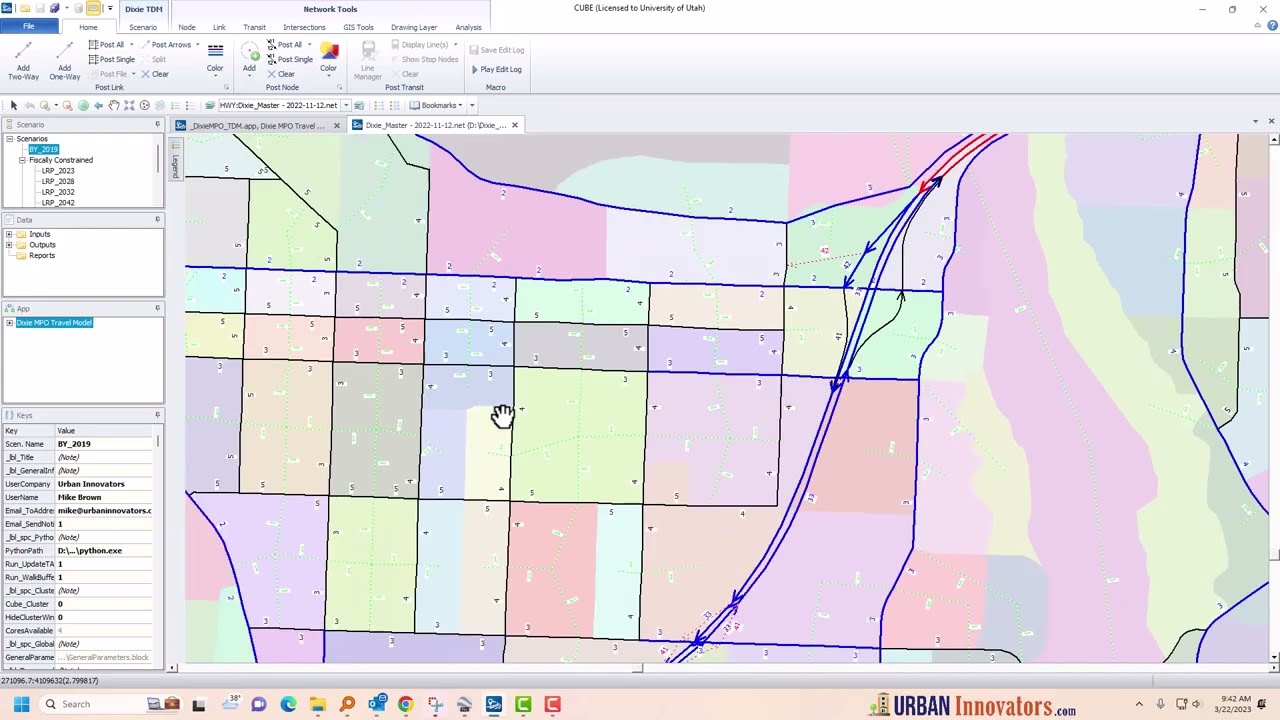Viewport: 1280px width, 720px height.
Task: Switch to the Transit ribbon tab
Action: point(254,27)
